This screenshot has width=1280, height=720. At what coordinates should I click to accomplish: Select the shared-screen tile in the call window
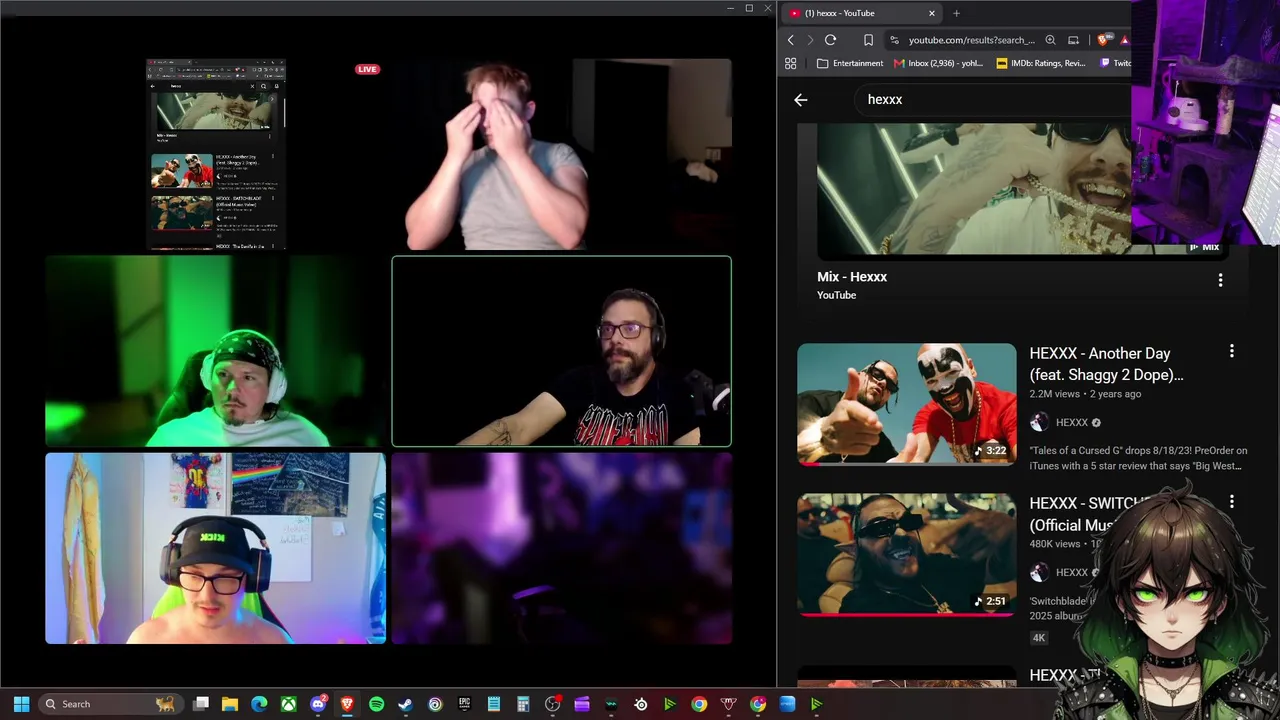pyautogui.click(x=215, y=154)
